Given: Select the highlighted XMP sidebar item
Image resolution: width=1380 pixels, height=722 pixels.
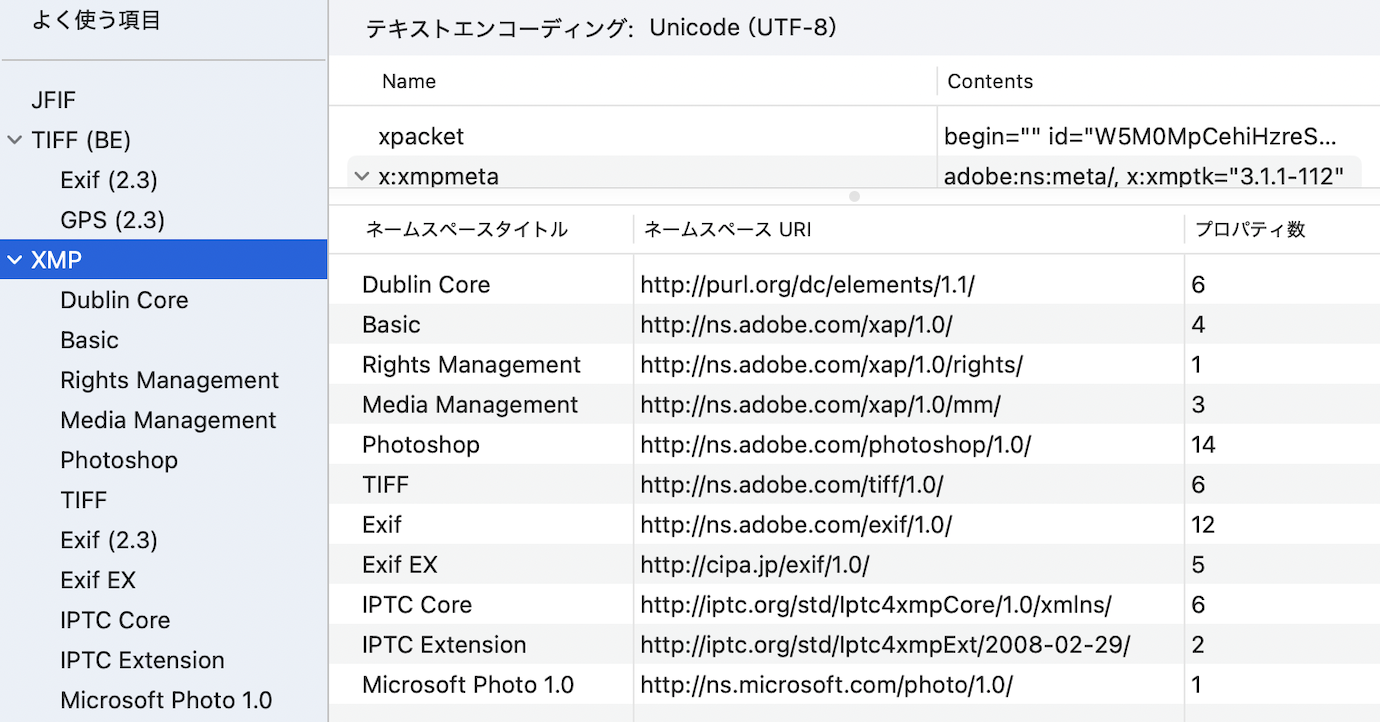Looking at the screenshot, I should coord(163,260).
